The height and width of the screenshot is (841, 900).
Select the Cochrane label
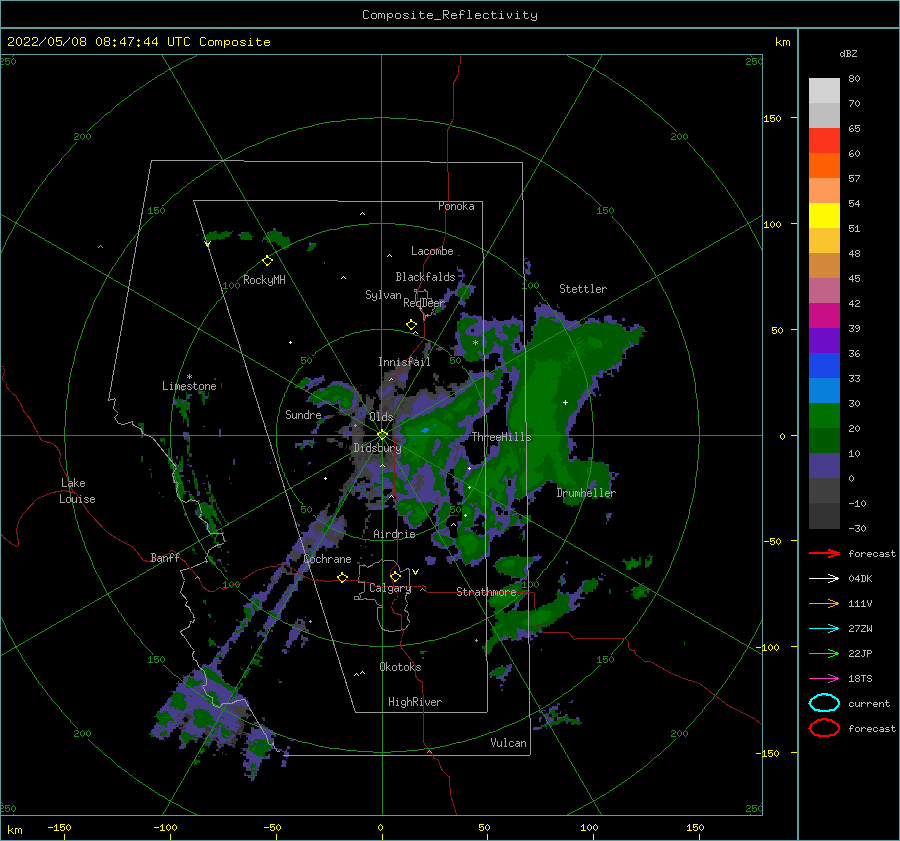327,559
